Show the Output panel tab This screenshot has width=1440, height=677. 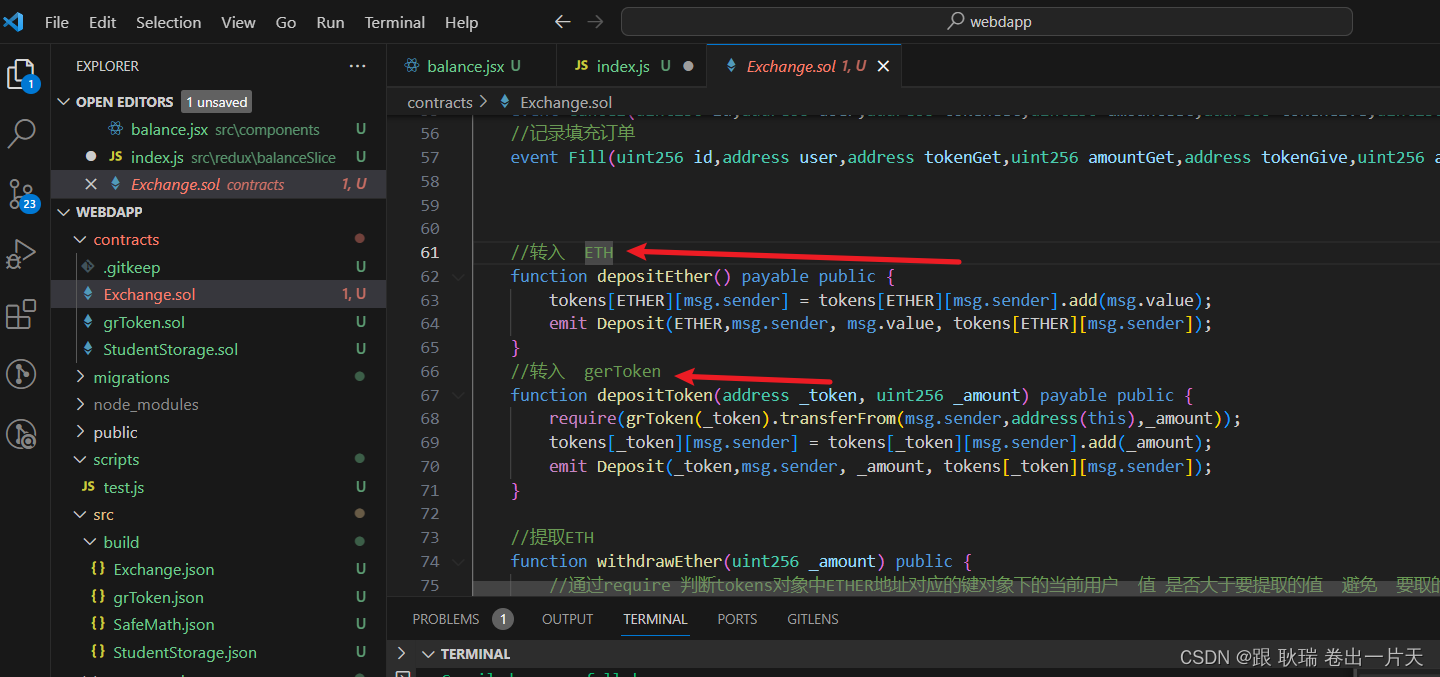(x=568, y=619)
